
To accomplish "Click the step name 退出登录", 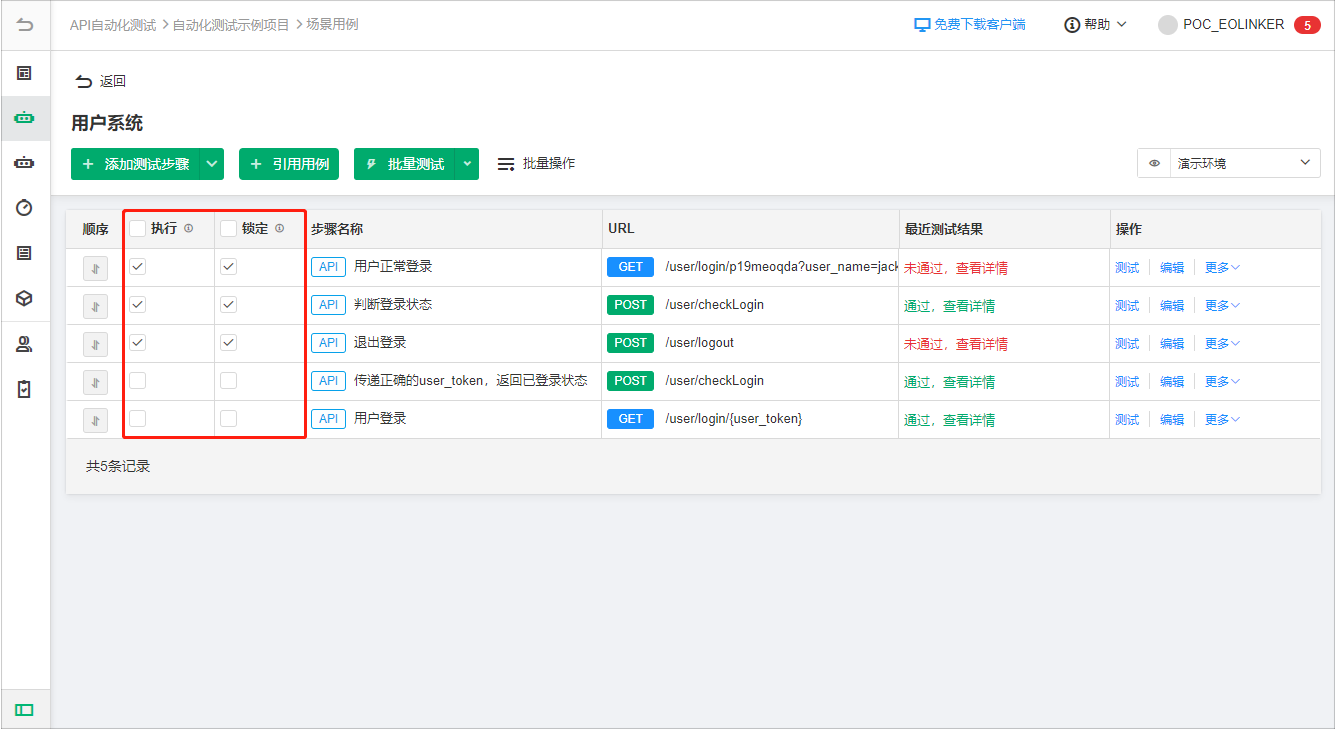I will (380, 343).
